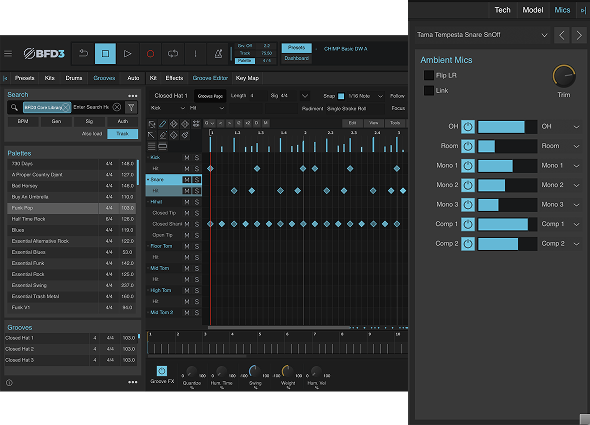This screenshot has width=590, height=425.
Task: Click the BPM filter button
Action: [23, 122]
